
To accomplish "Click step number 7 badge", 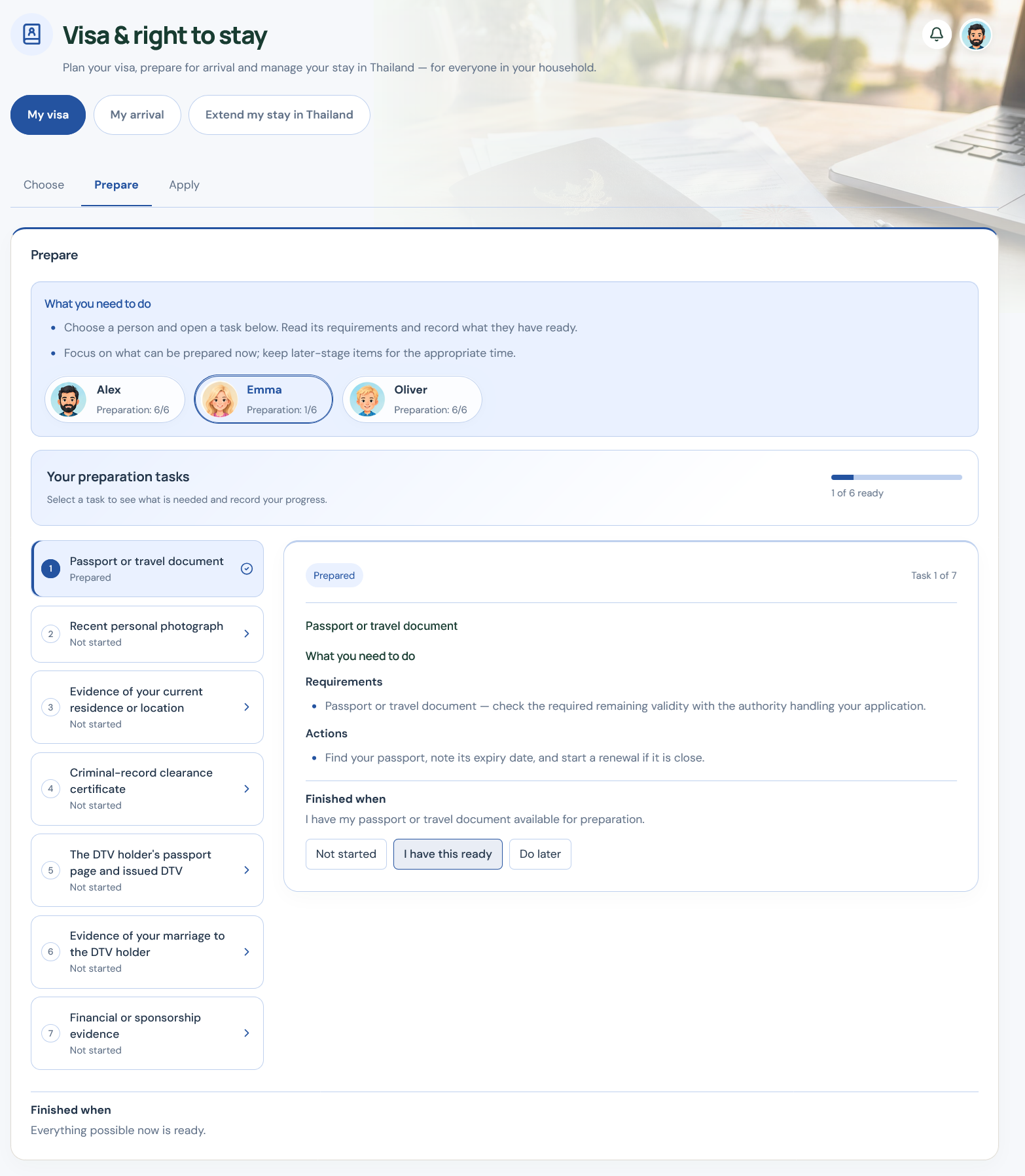I will coord(50,1033).
